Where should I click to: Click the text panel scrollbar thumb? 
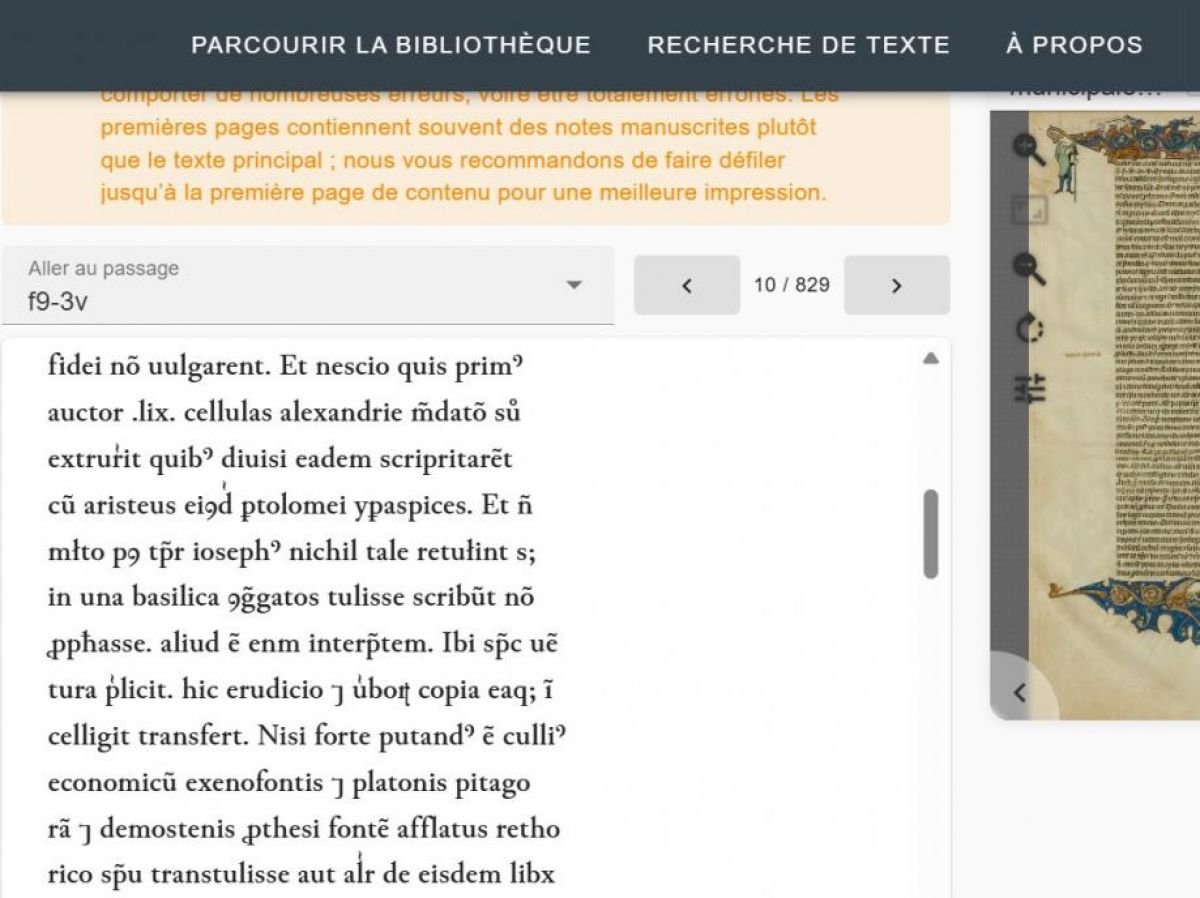click(x=930, y=533)
